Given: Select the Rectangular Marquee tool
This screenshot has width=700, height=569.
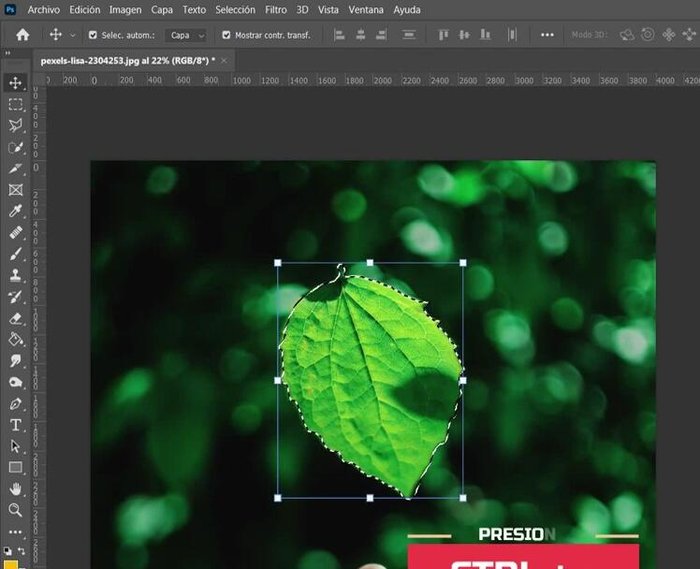Looking at the screenshot, I should (x=16, y=104).
